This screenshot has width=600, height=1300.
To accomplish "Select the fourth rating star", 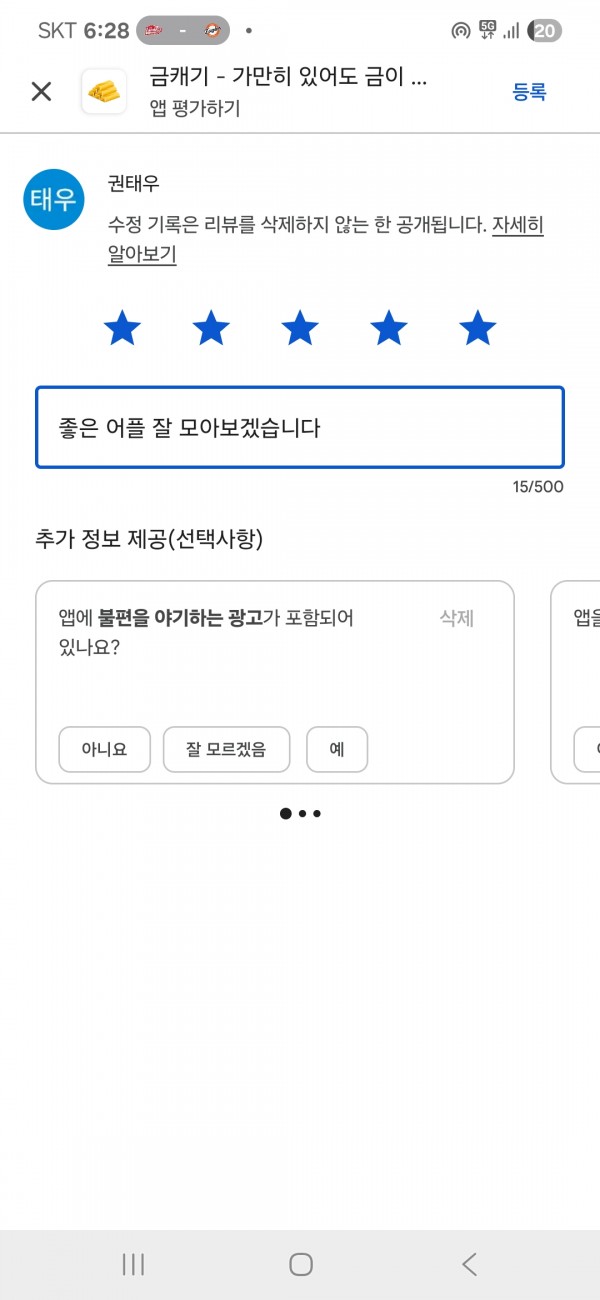I will (x=389, y=328).
